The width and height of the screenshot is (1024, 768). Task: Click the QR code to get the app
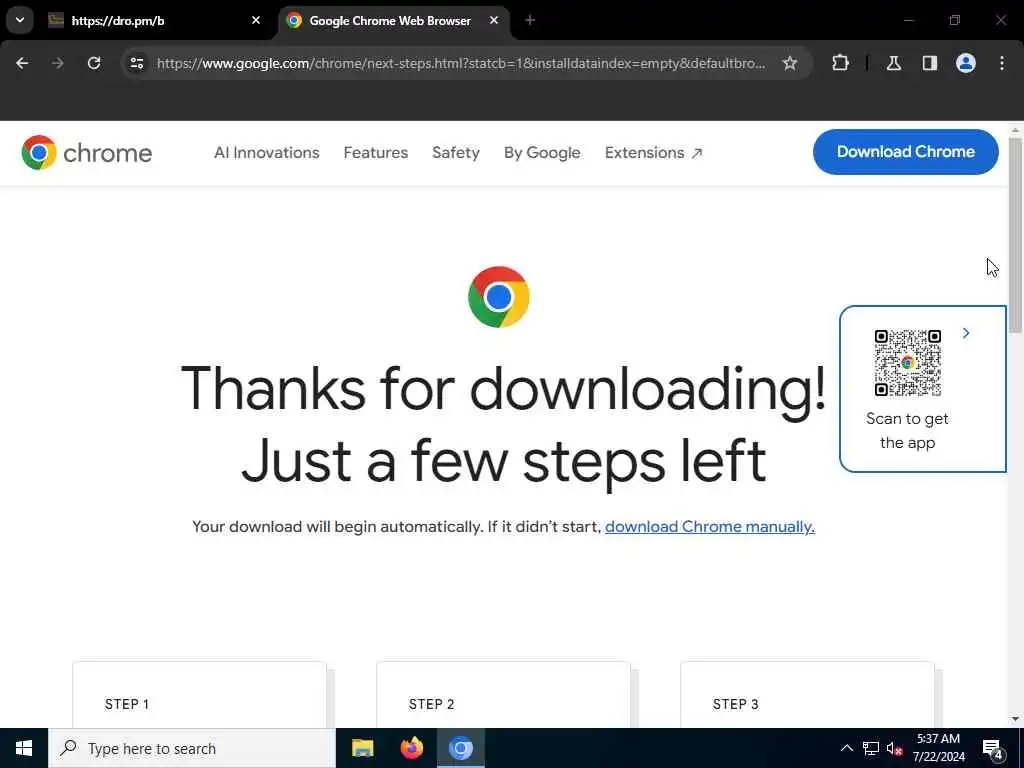908,363
